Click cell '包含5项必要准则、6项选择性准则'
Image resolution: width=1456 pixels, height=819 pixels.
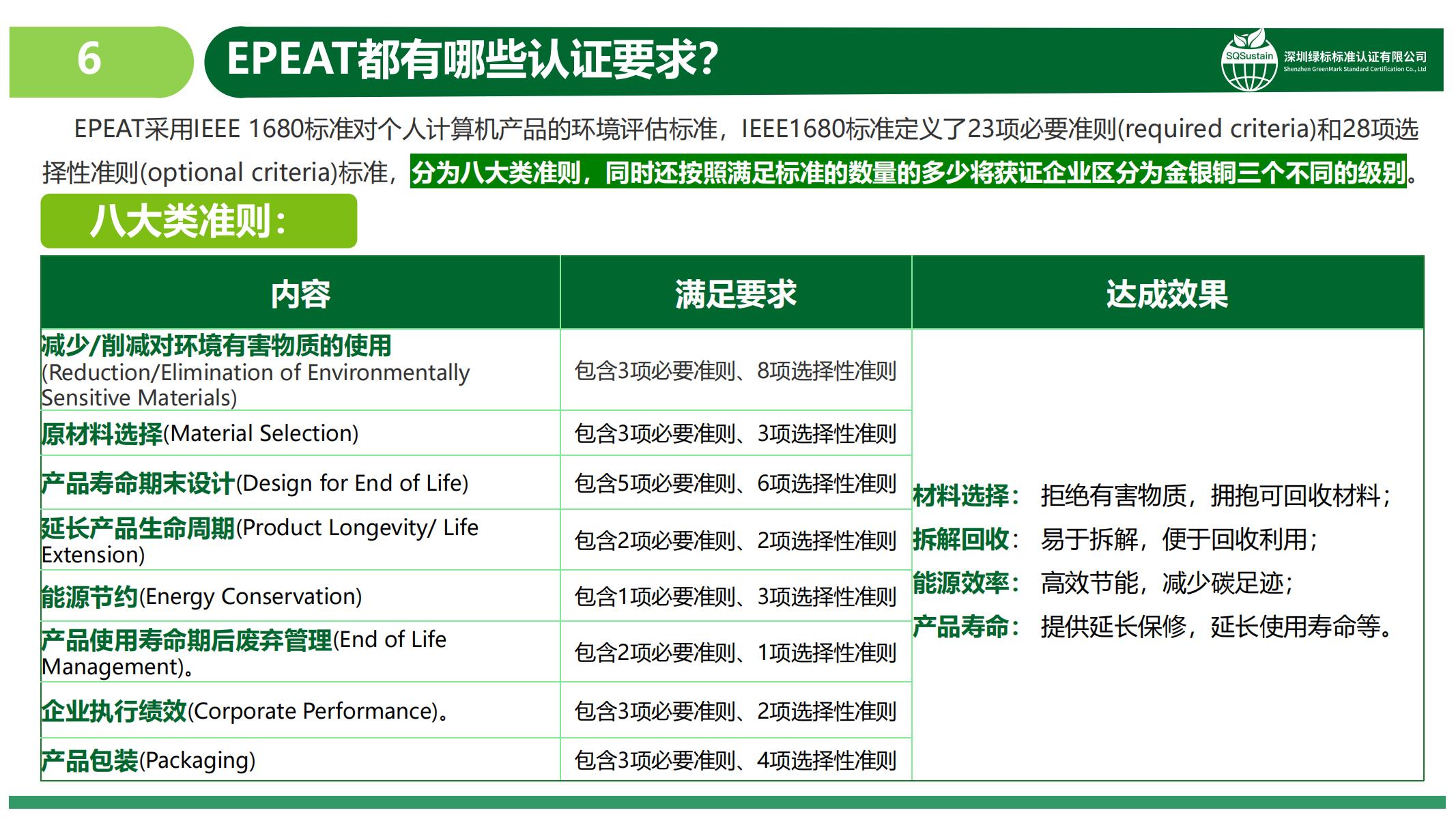click(x=736, y=483)
